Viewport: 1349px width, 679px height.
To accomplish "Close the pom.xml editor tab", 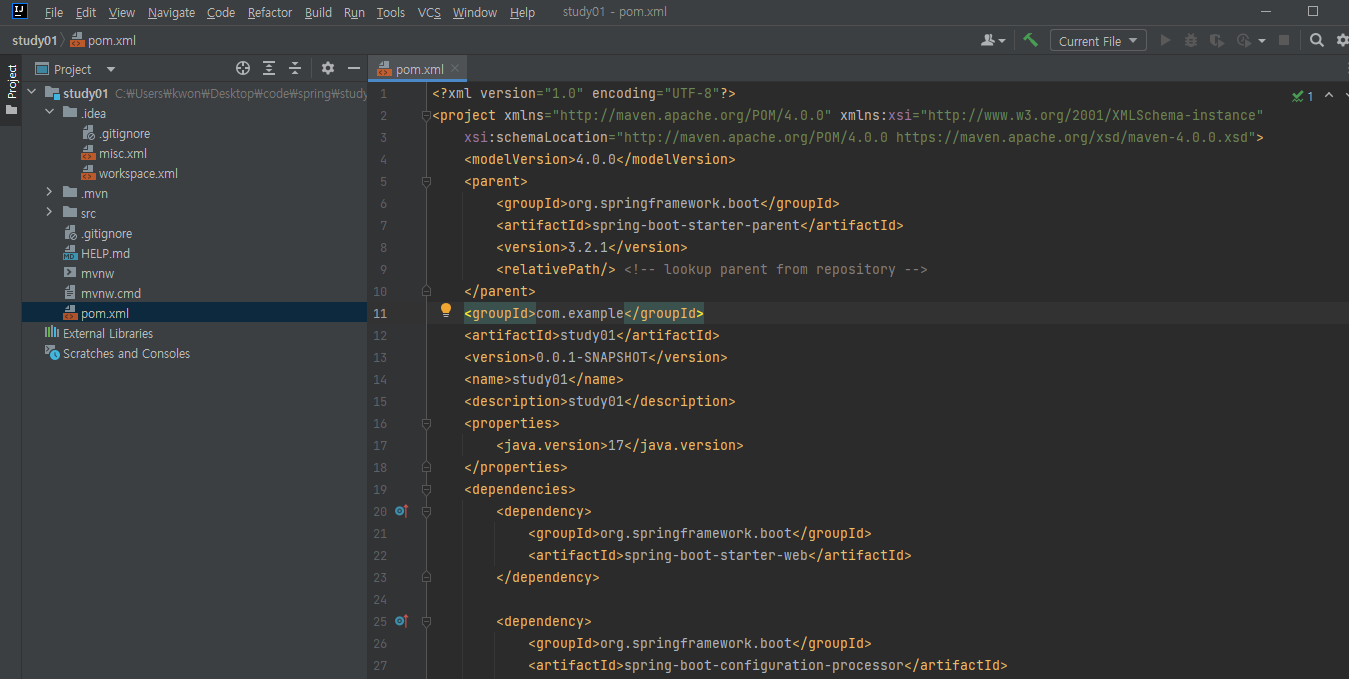I will pyautogui.click(x=455, y=68).
